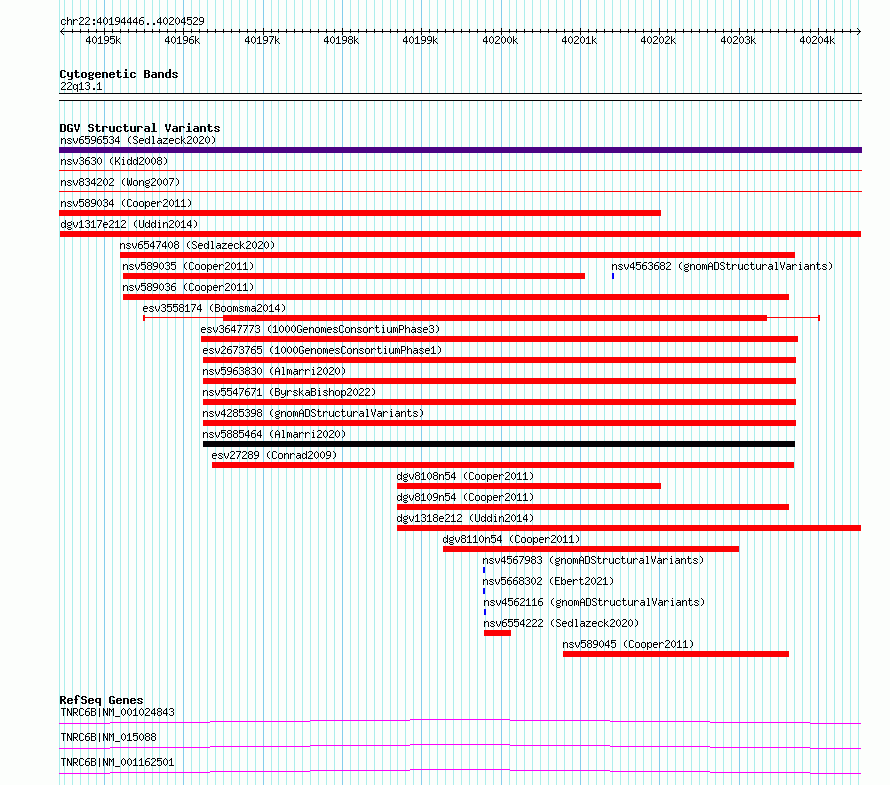Open the TNRC6B|NM_015088 transcript label
This screenshot has height=785, width=890.
click(108, 737)
